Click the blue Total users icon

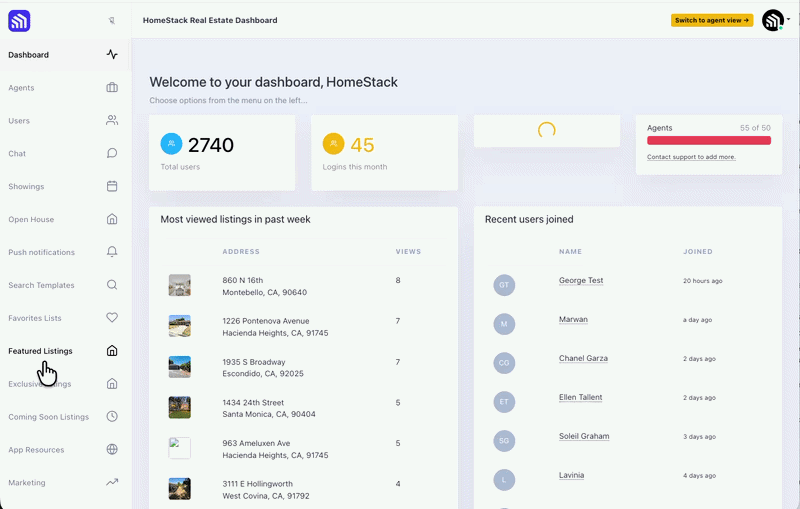[171, 144]
